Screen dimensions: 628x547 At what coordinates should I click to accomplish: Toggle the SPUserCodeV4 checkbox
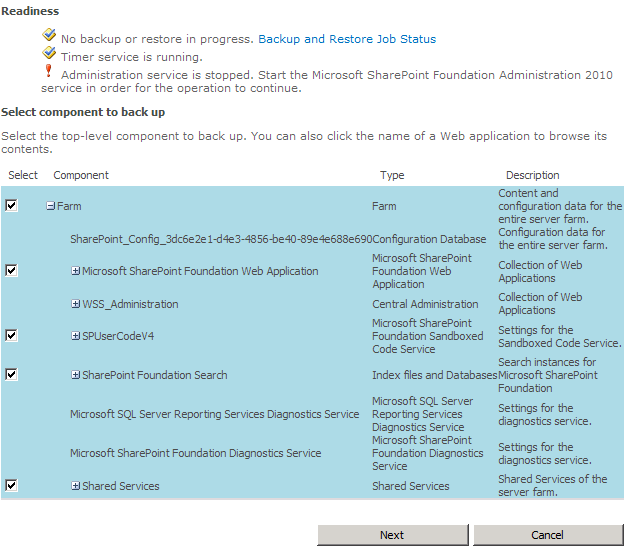coord(11,335)
